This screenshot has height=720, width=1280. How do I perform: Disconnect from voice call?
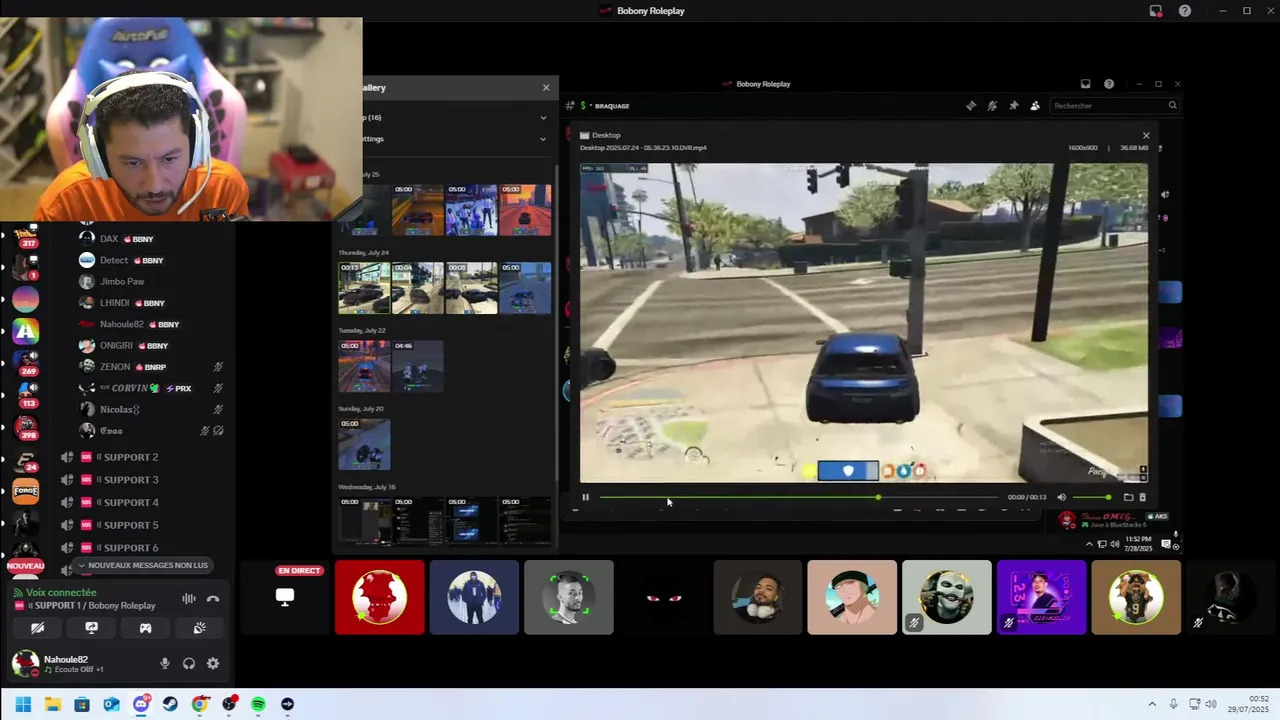[x=213, y=599]
